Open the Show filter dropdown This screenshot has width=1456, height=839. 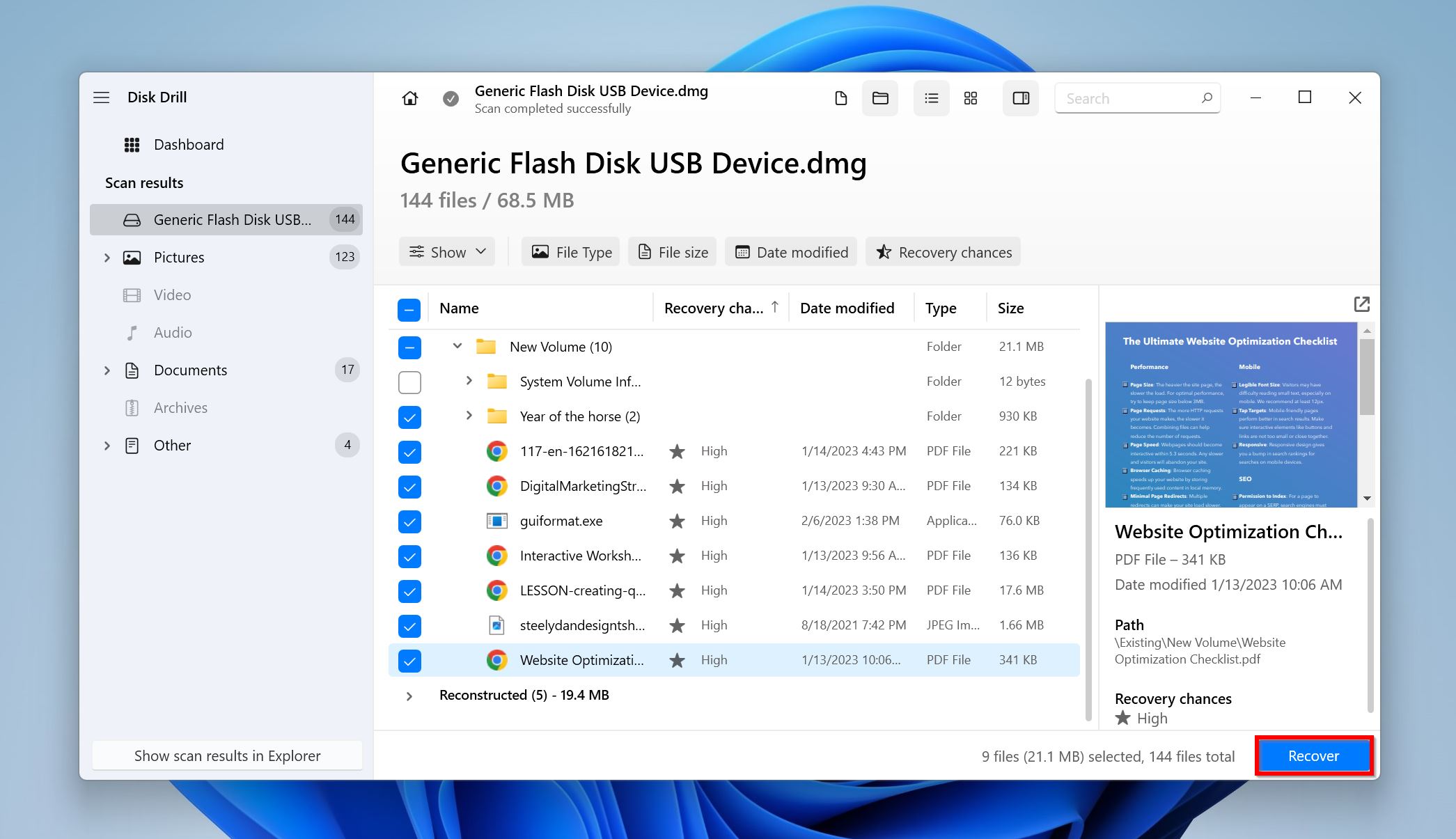(448, 251)
